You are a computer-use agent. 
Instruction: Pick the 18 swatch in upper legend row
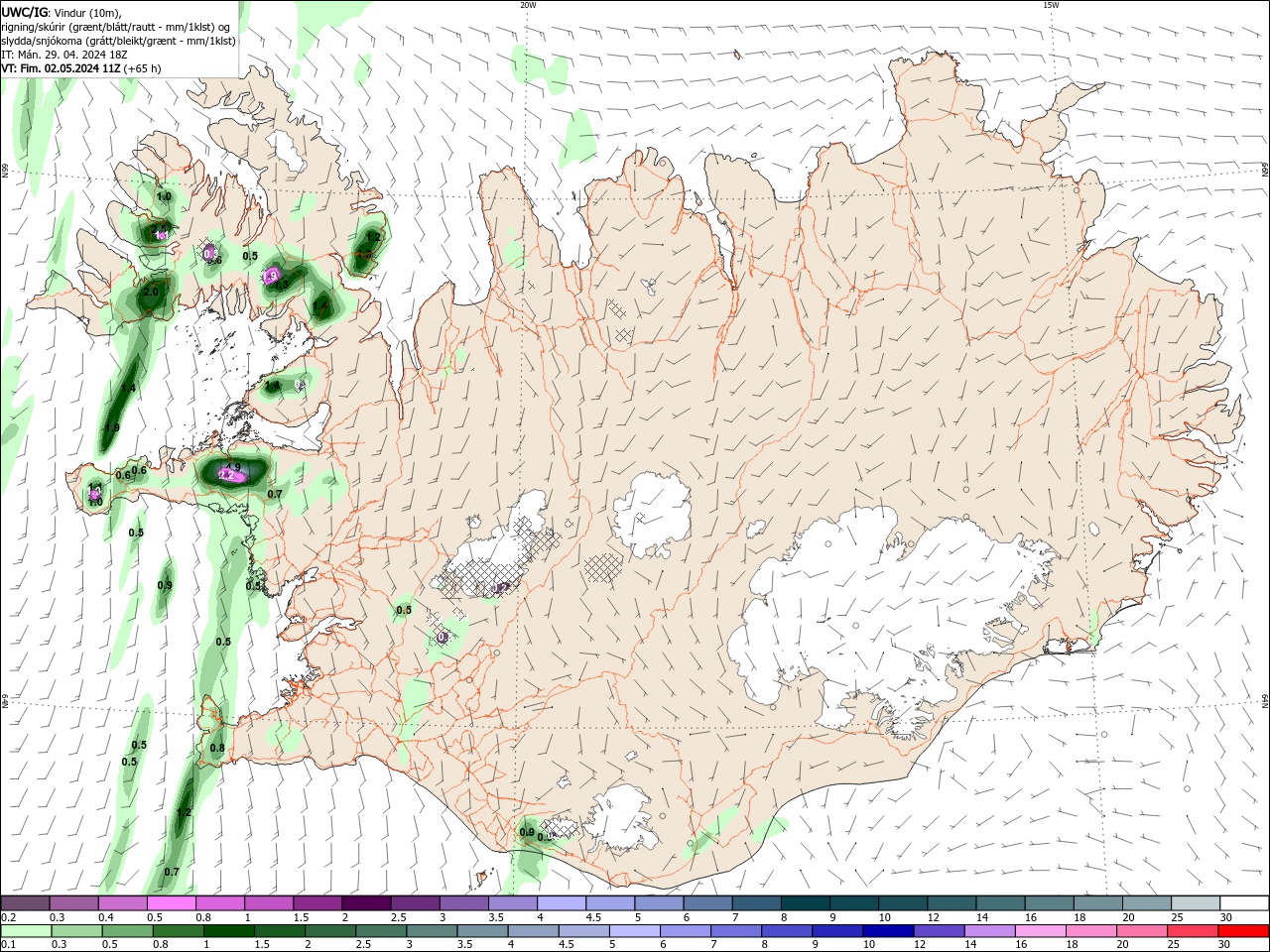(1096, 902)
